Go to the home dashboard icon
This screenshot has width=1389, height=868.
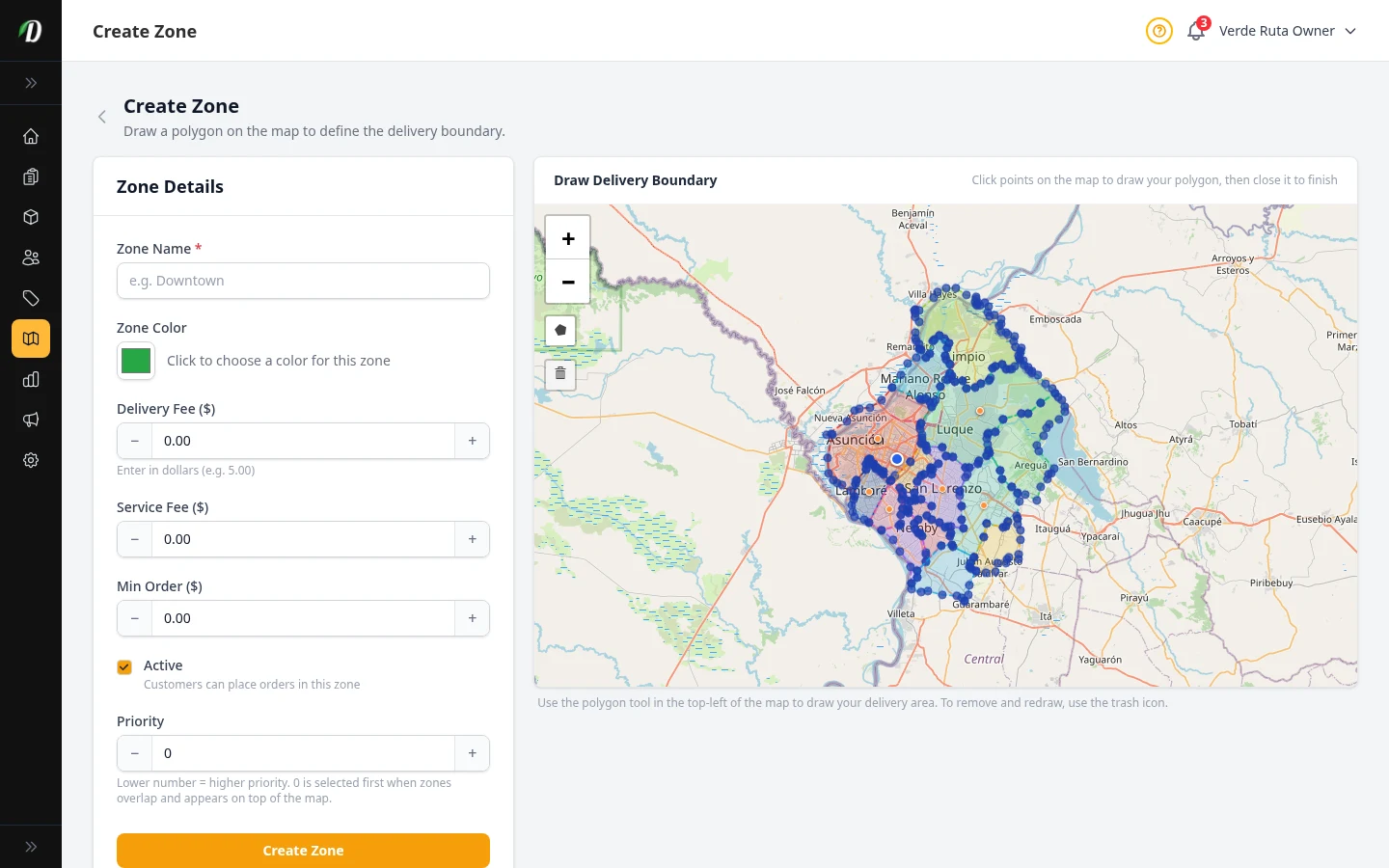(x=30, y=136)
